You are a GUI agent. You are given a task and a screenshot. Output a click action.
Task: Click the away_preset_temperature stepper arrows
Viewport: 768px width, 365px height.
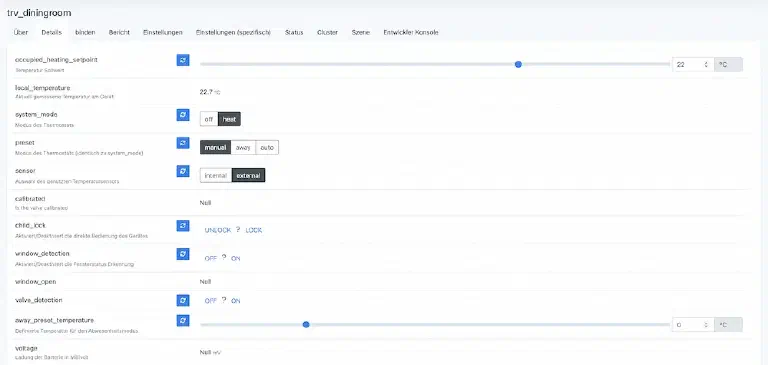[706, 324]
